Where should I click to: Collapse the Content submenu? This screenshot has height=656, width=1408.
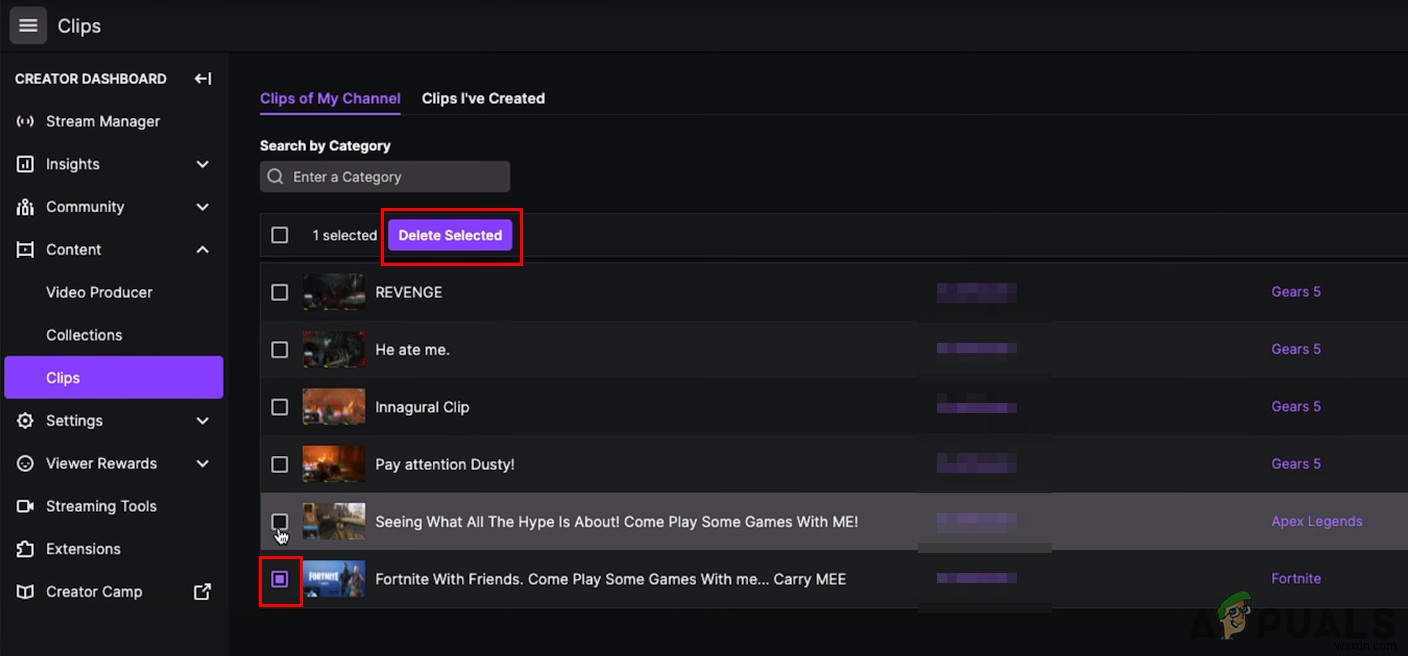(202, 249)
